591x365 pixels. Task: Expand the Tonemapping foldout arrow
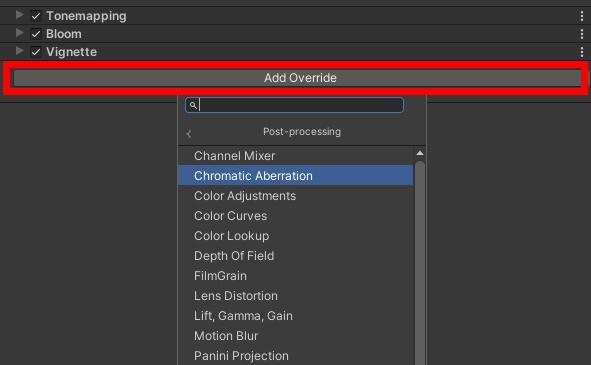point(20,15)
